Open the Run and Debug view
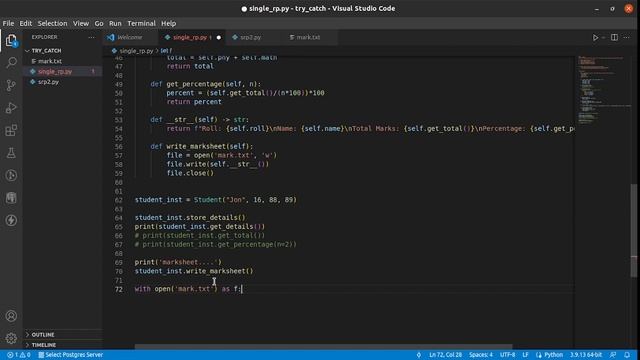This screenshot has width=640, height=360. click(x=11, y=108)
